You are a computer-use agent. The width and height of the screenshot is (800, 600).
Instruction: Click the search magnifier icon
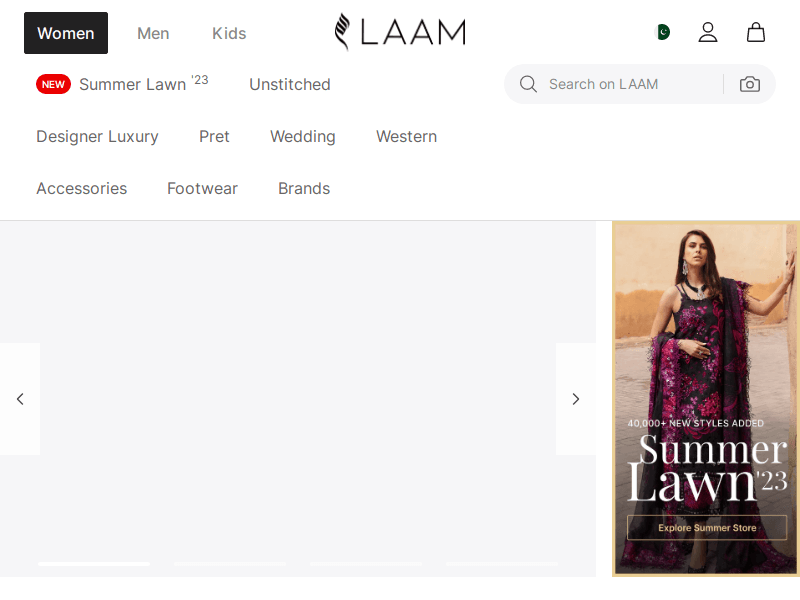coord(528,84)
